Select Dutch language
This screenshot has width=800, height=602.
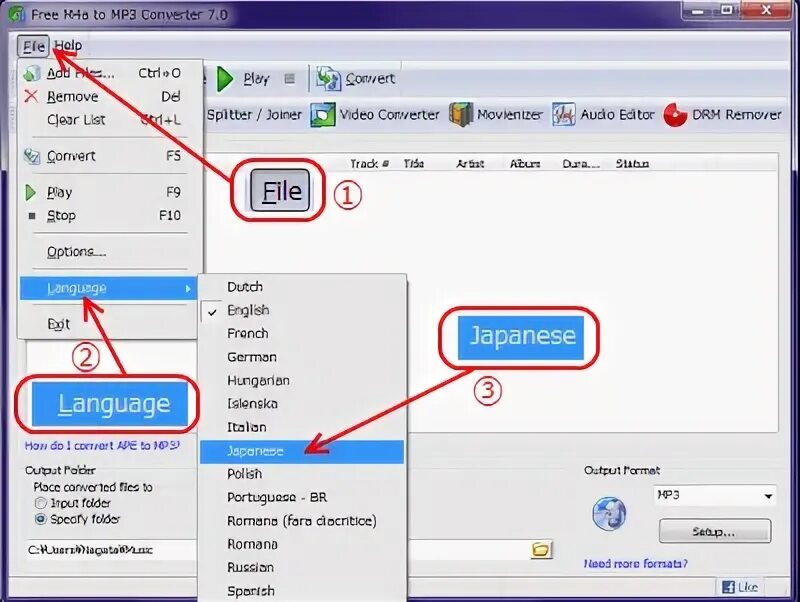[302, 287]
